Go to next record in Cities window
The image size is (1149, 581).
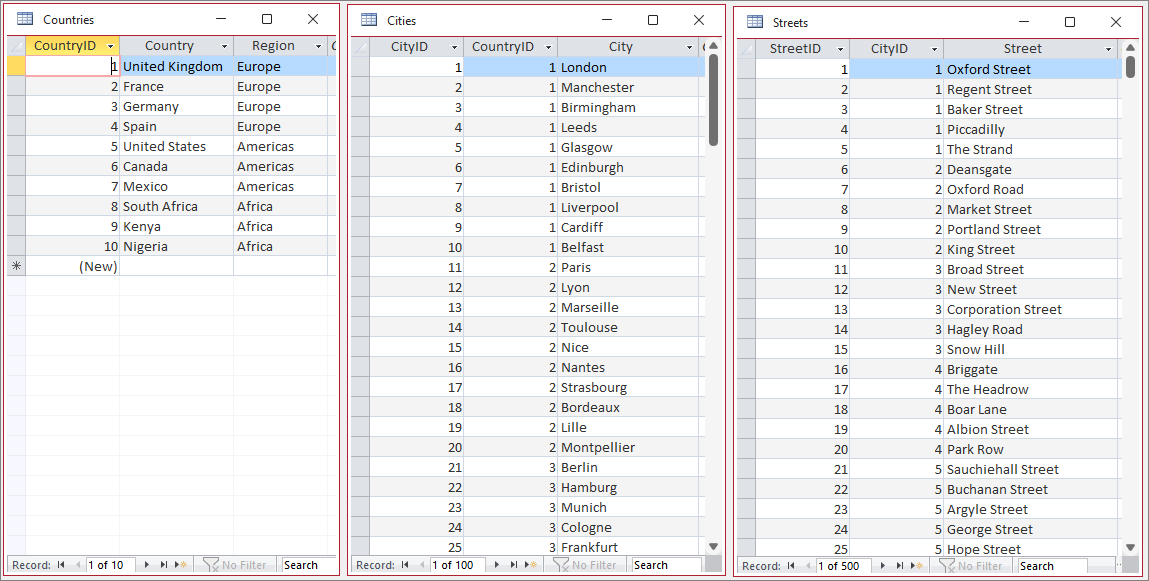(x=497, y=565)
